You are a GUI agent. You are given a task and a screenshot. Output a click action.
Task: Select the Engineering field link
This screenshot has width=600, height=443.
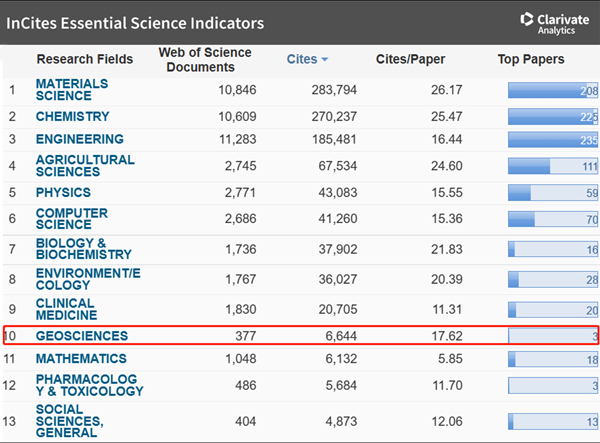(x=80, y=140)
